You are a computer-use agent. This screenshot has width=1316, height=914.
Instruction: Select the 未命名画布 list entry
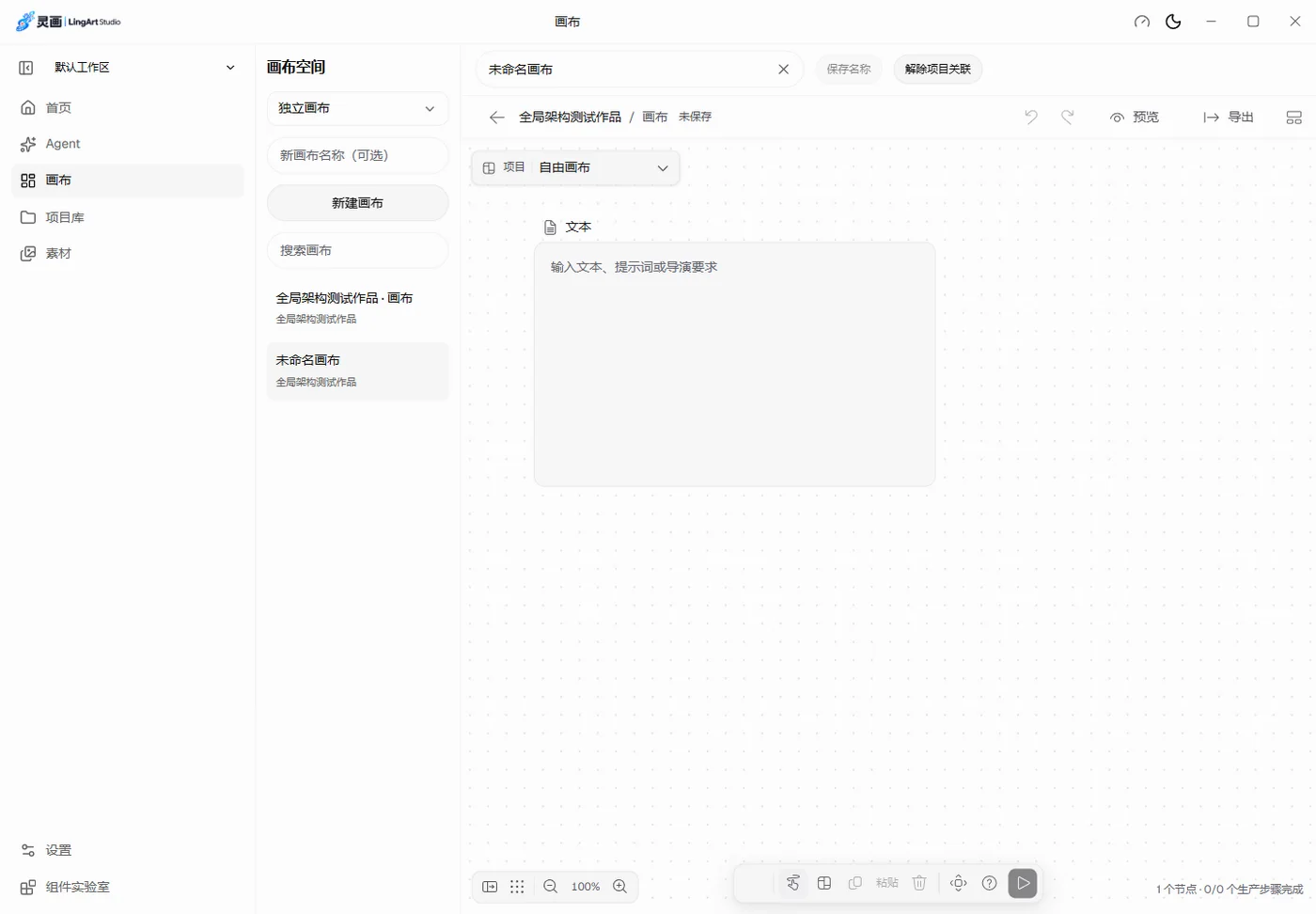coord(357,370)
